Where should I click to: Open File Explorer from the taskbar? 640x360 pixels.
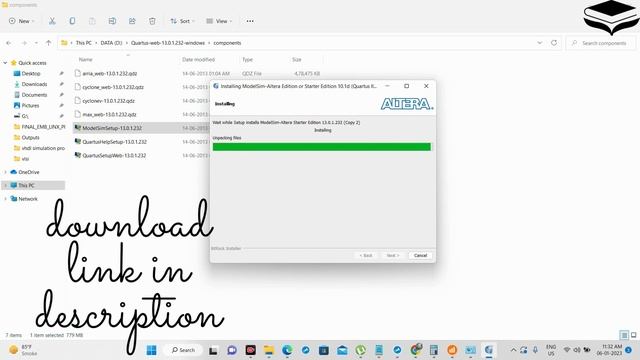269,350
